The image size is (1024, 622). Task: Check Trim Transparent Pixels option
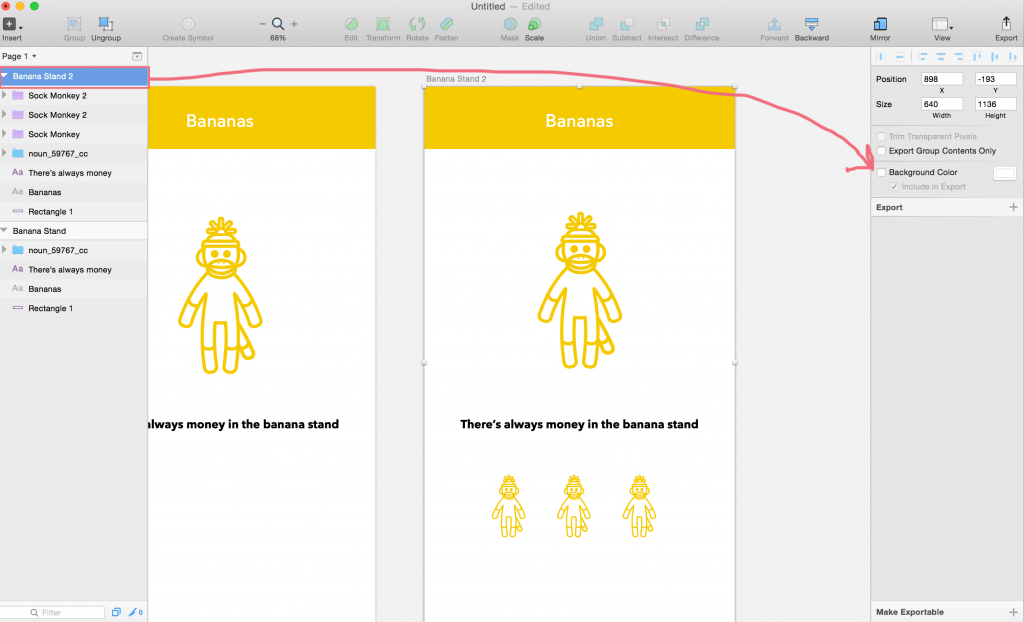(x=881, y=136)
